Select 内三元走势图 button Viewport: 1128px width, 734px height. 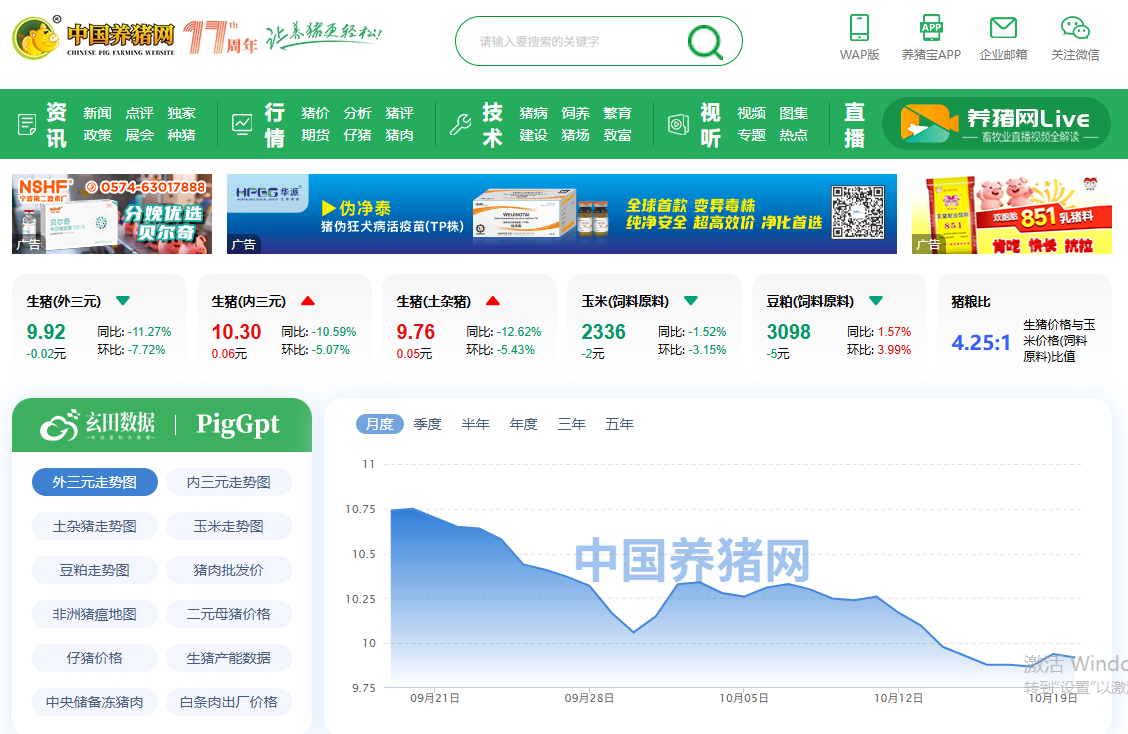click(229, 482)
